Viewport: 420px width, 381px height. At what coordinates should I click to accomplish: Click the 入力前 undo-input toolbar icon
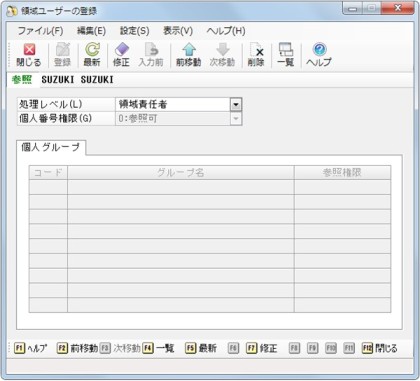[151, 55]
